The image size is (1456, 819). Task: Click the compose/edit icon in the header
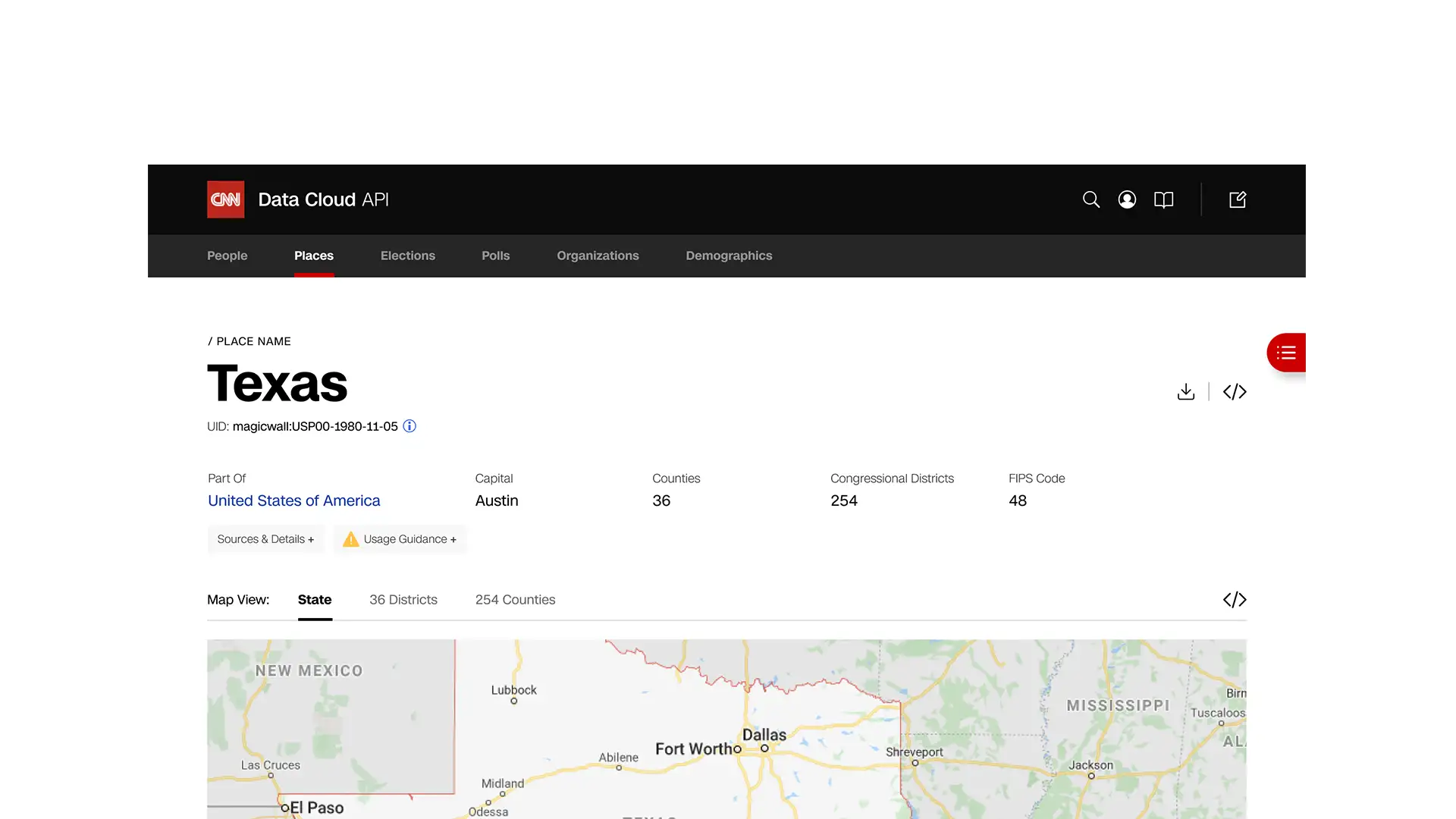point(1237,199)
